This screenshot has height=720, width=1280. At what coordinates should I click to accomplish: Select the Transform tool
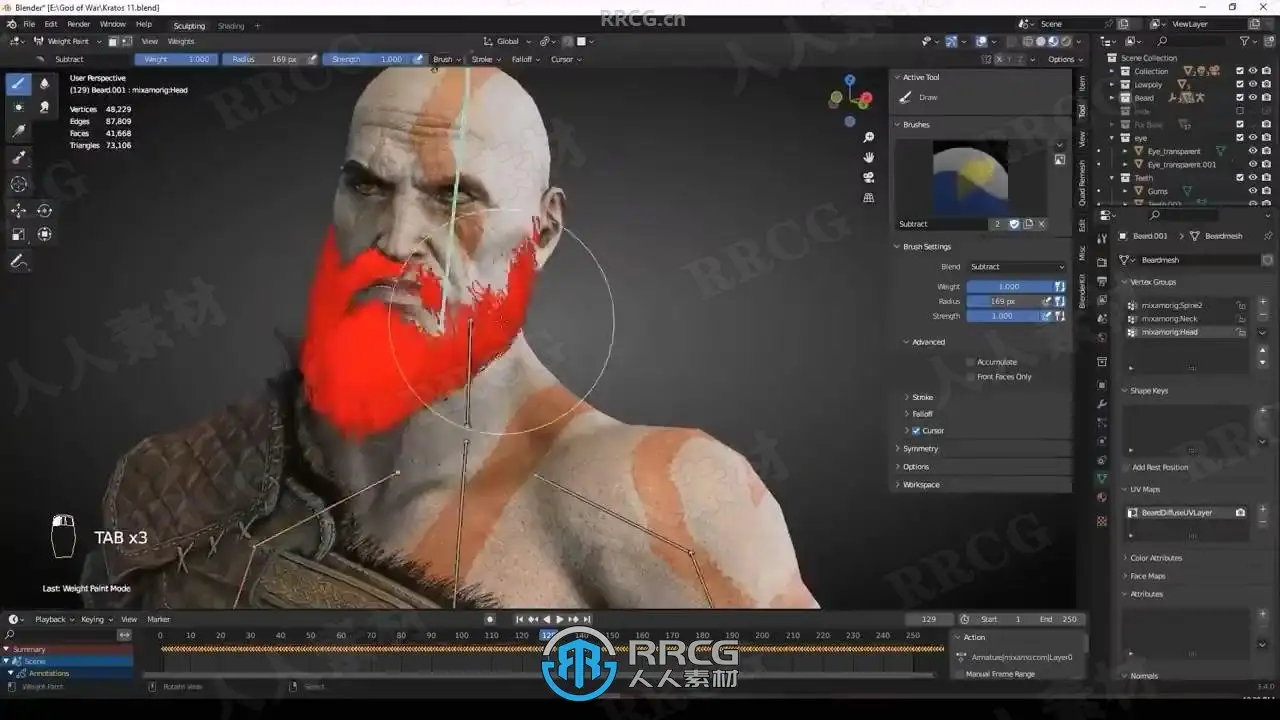pos(44,234)
